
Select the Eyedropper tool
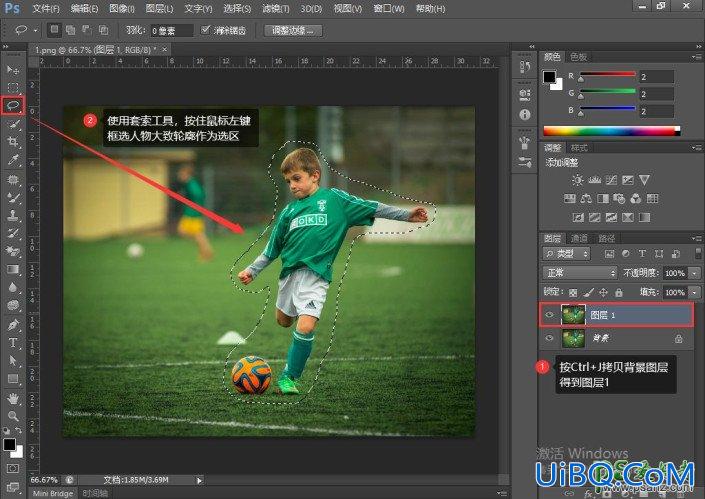click(x=13, y=160)
